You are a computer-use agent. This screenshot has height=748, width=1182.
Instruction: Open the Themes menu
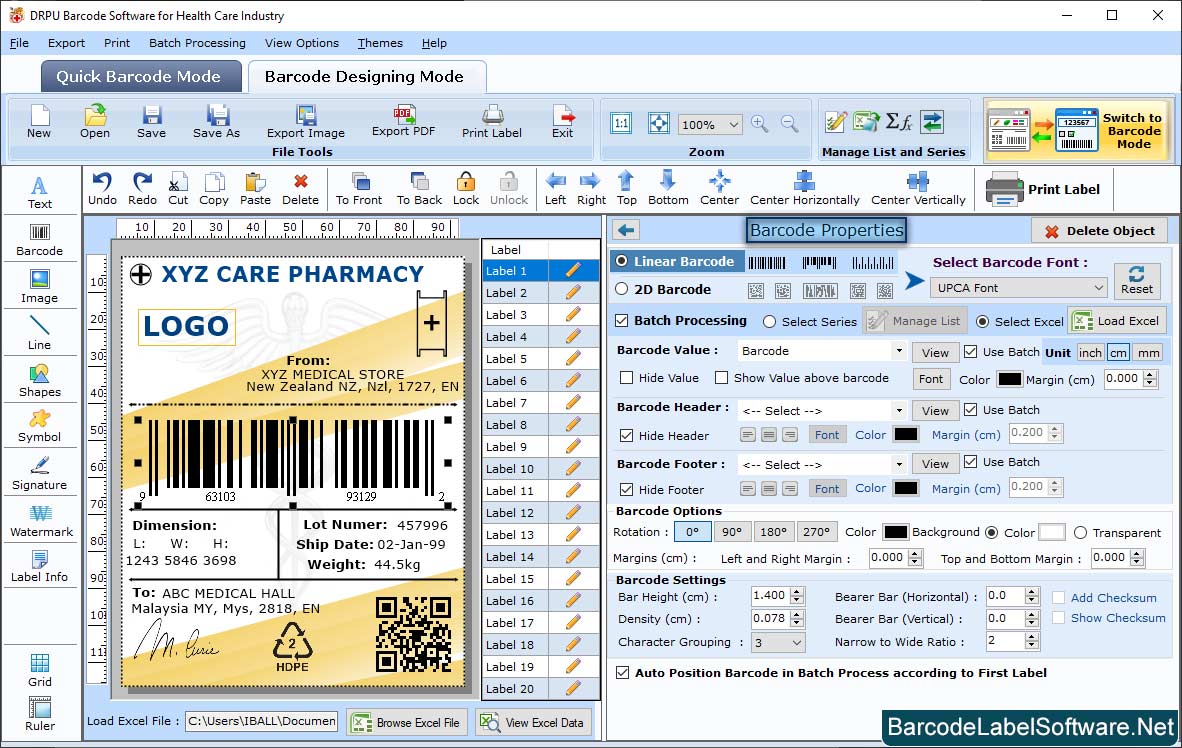pos(380,43)
